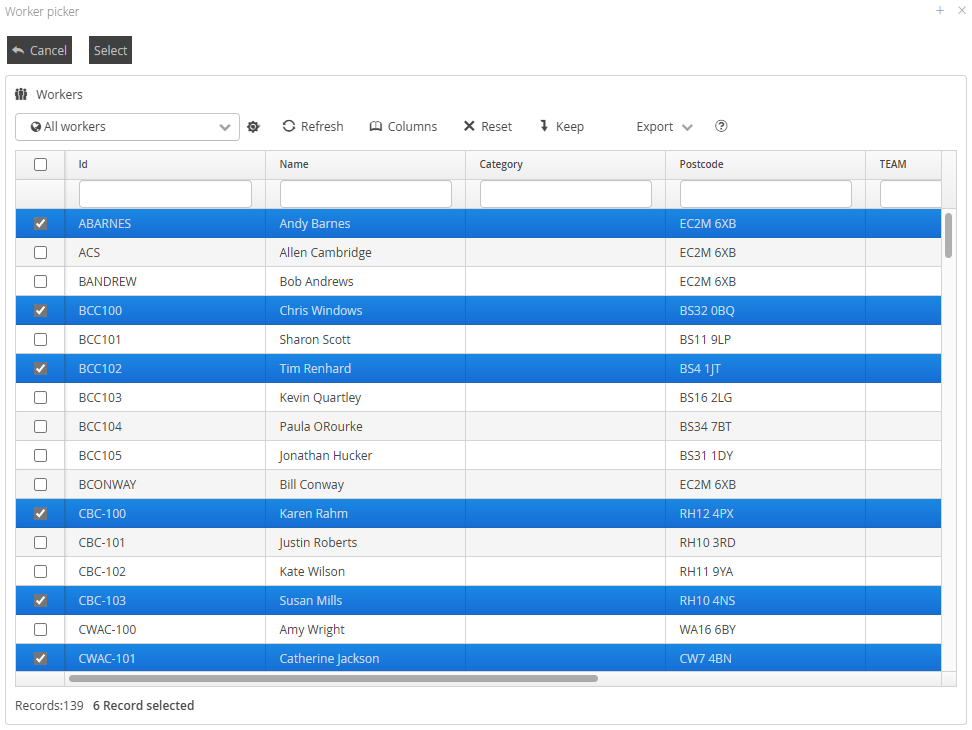Viewport: 972px width, 730px height.
Task: Click the Category filter input box
Action: pos(566,194)
